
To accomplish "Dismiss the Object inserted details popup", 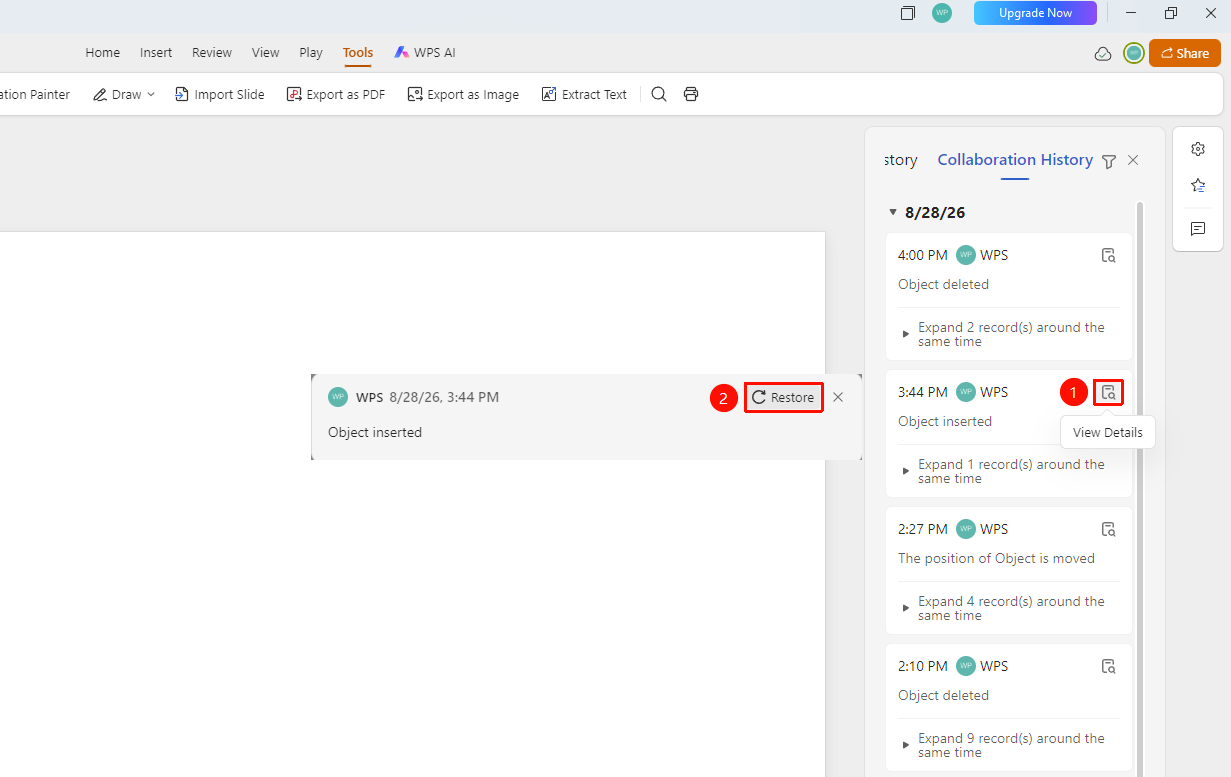I will pyautogui.click(x=838, y=397).
